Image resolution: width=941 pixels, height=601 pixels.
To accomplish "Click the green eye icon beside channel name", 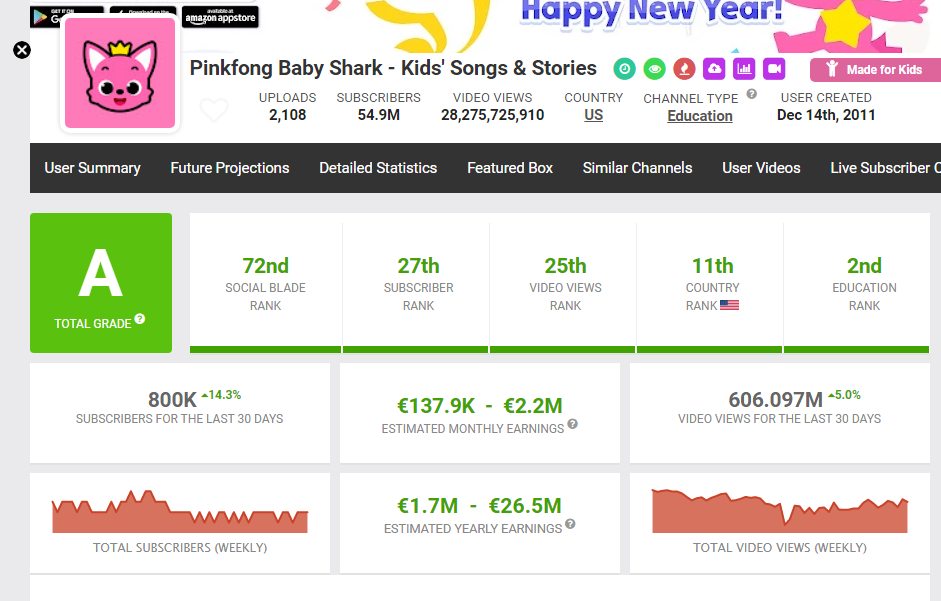I will [654, 69].
